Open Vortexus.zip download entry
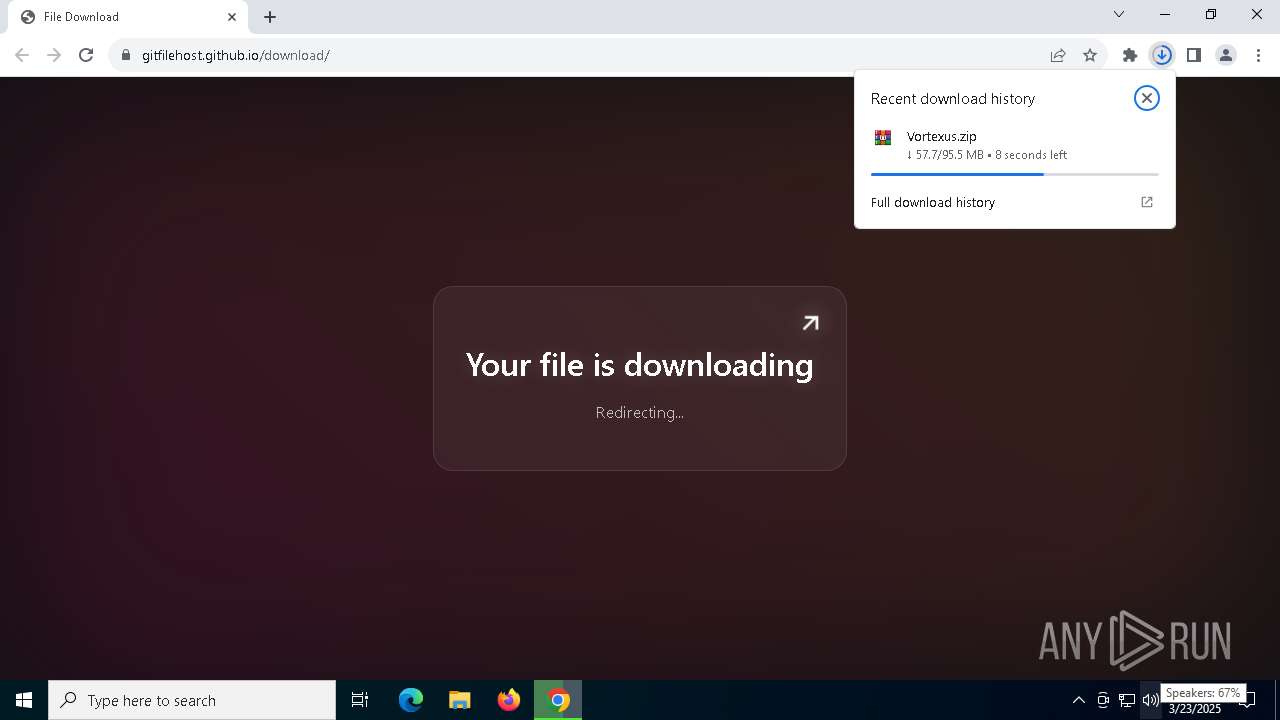1280x720 pixels. 1014,146
